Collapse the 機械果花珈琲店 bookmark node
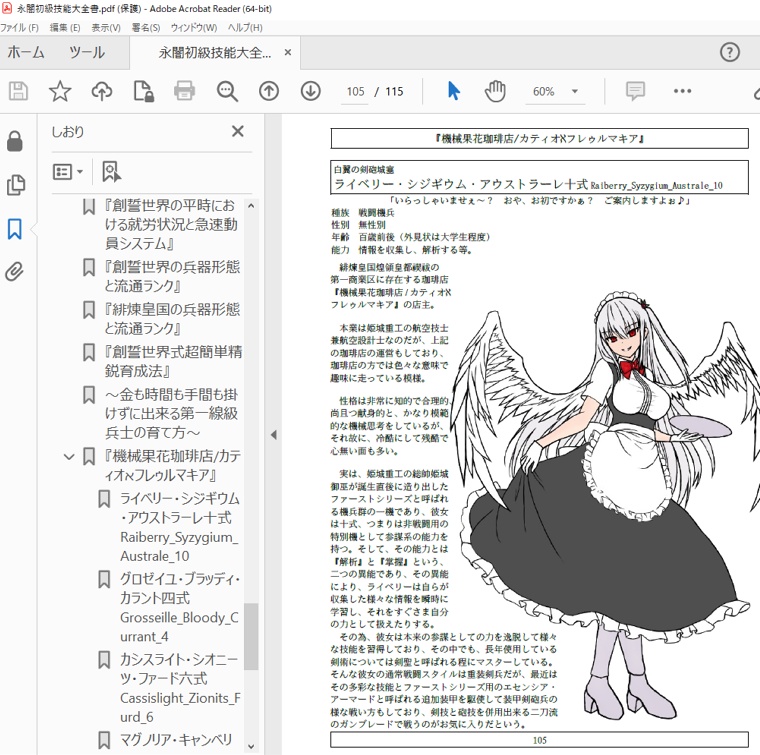 pos(69,456)
